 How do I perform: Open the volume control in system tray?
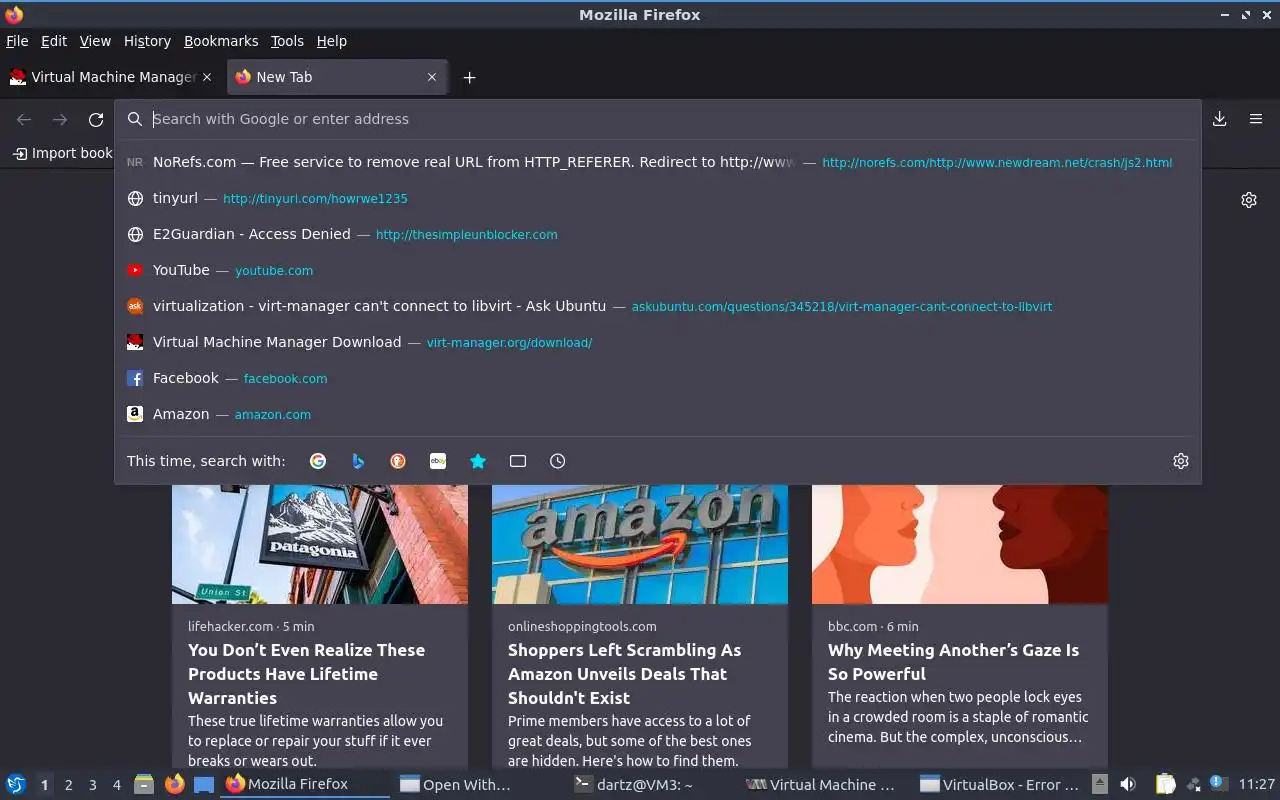tap(1128, 784)
